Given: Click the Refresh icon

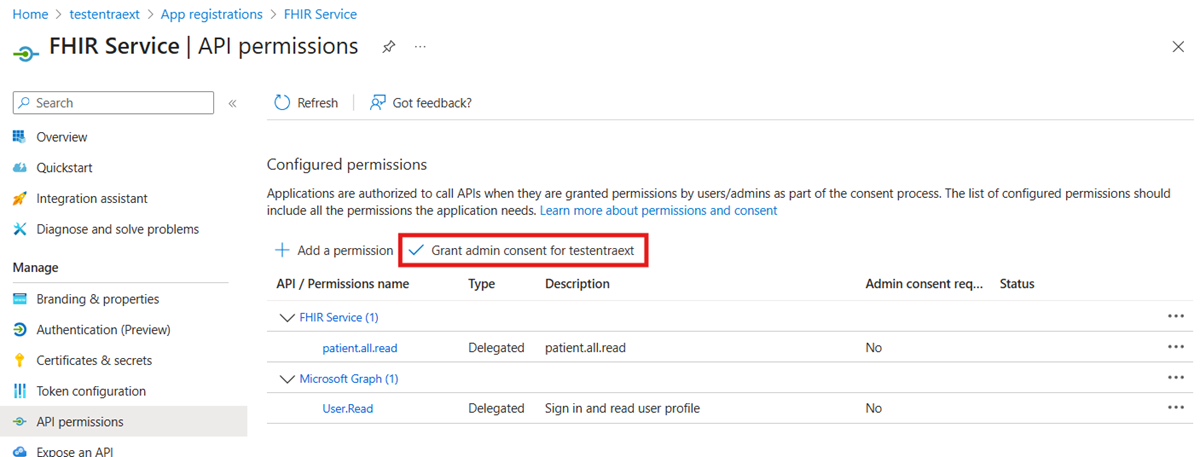Looking at the screenshot, I should pos(282,103).
